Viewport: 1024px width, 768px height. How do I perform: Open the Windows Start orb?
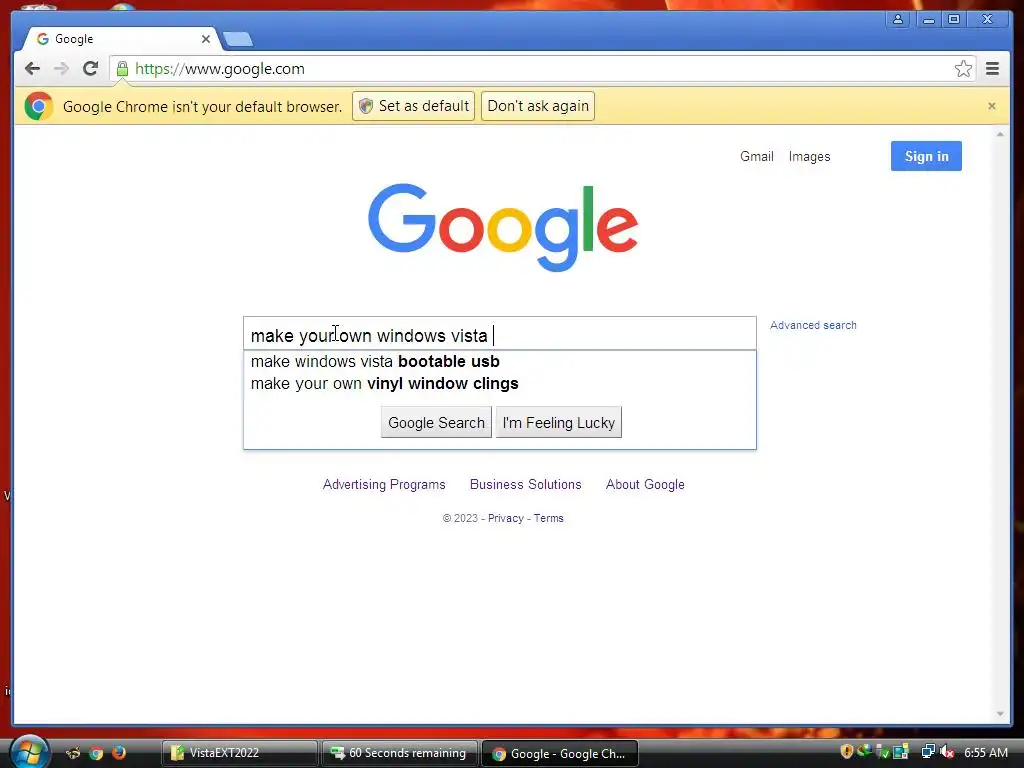[29, 752]
